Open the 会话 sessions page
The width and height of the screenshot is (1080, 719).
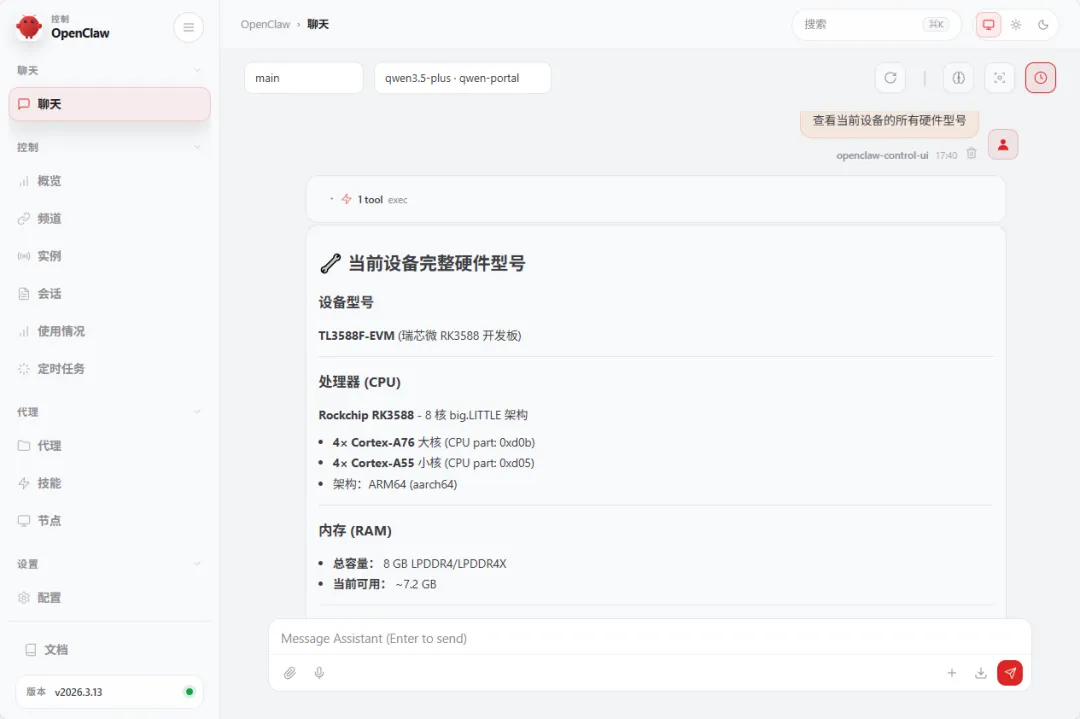[110, 293]
